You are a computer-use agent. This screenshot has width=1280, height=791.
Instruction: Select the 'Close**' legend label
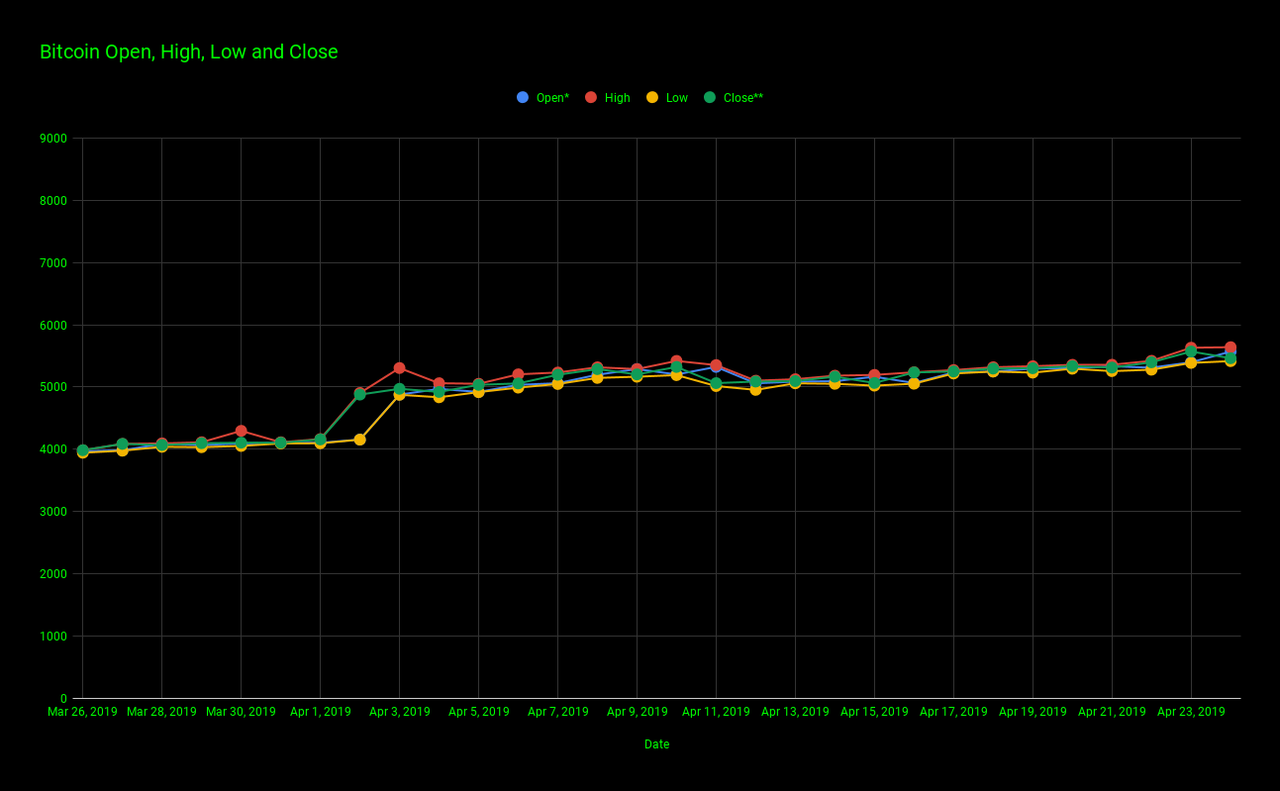pos(743,98)
